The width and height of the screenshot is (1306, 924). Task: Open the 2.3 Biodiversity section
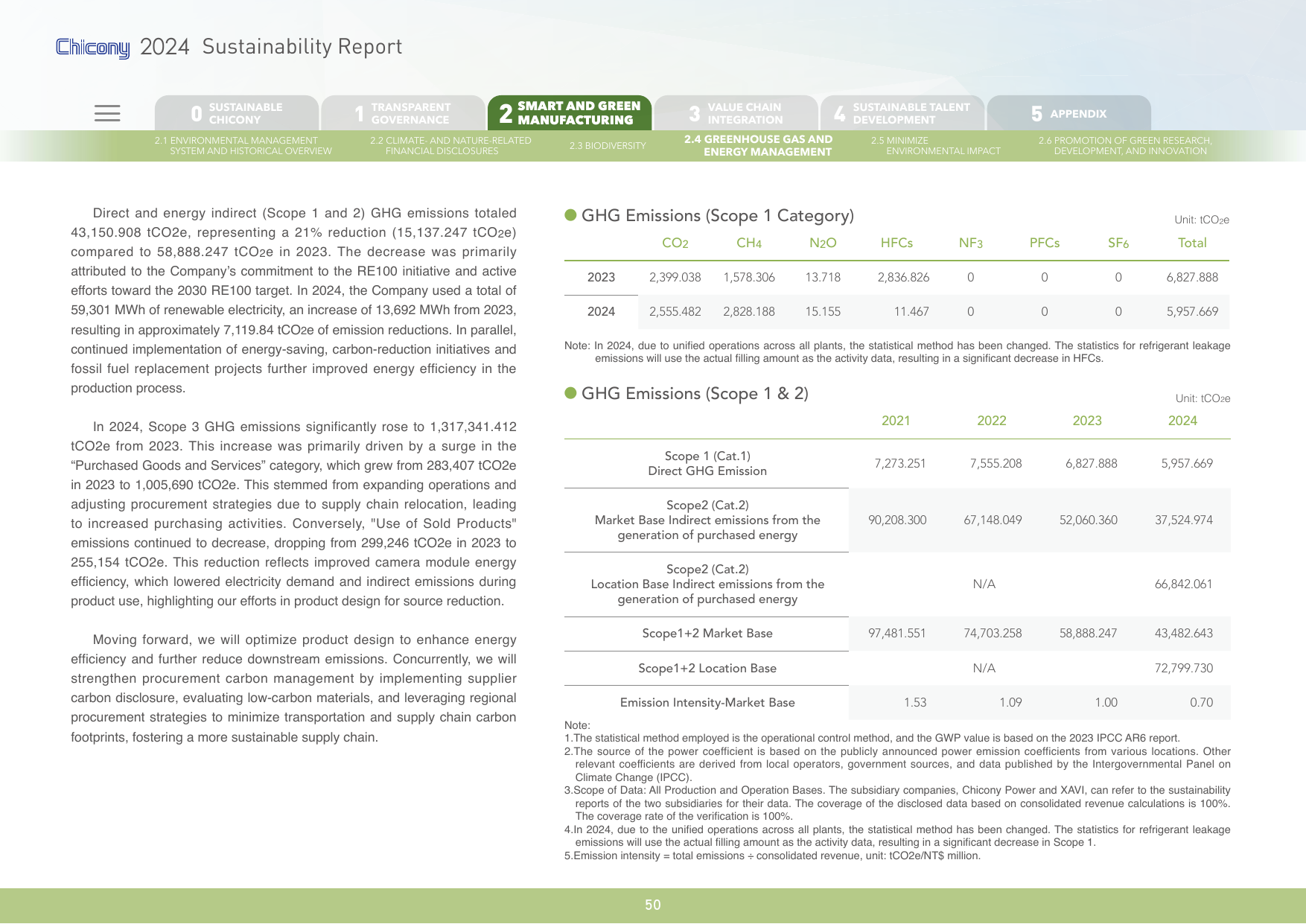pos(608,146)
